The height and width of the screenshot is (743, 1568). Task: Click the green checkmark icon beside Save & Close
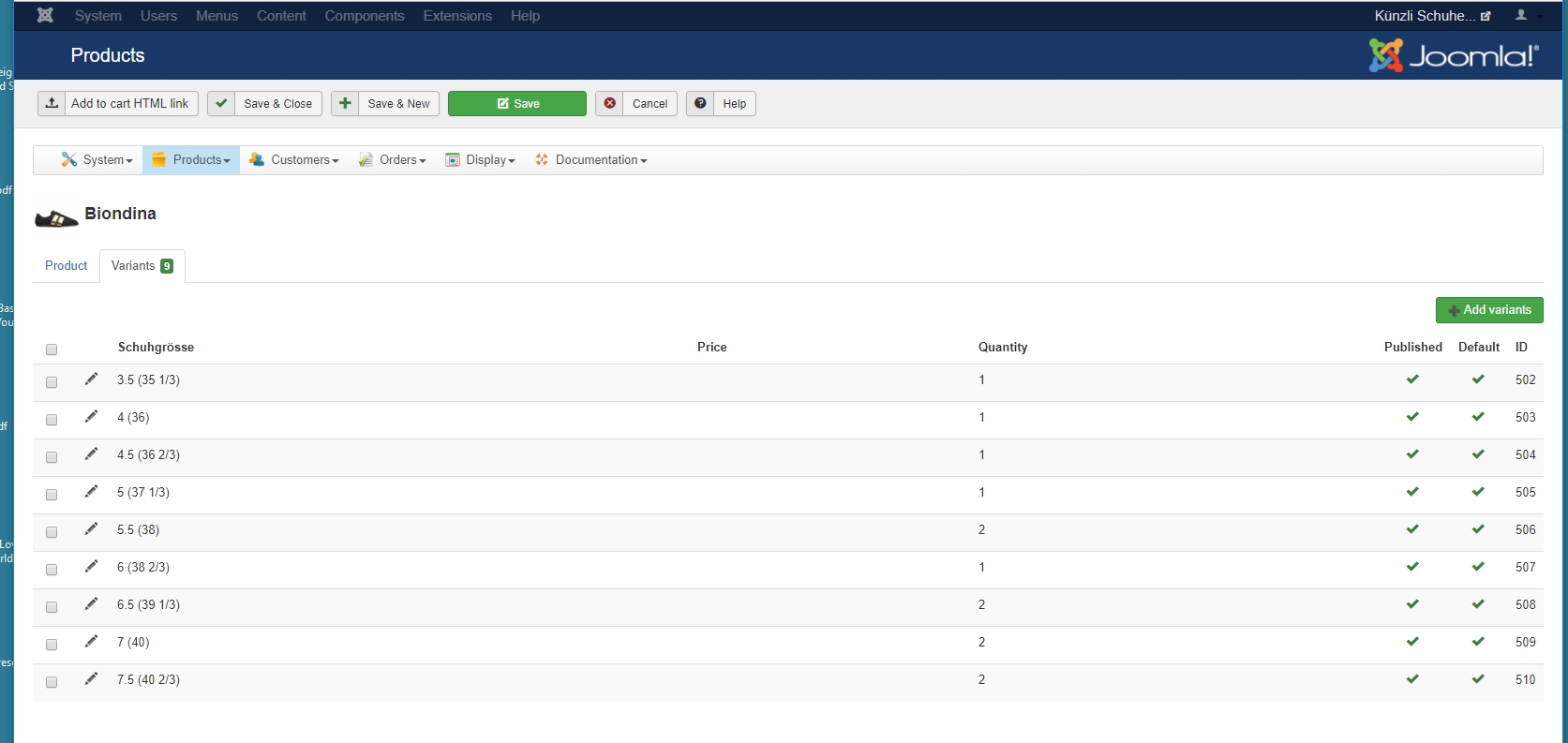click(221, 103)
